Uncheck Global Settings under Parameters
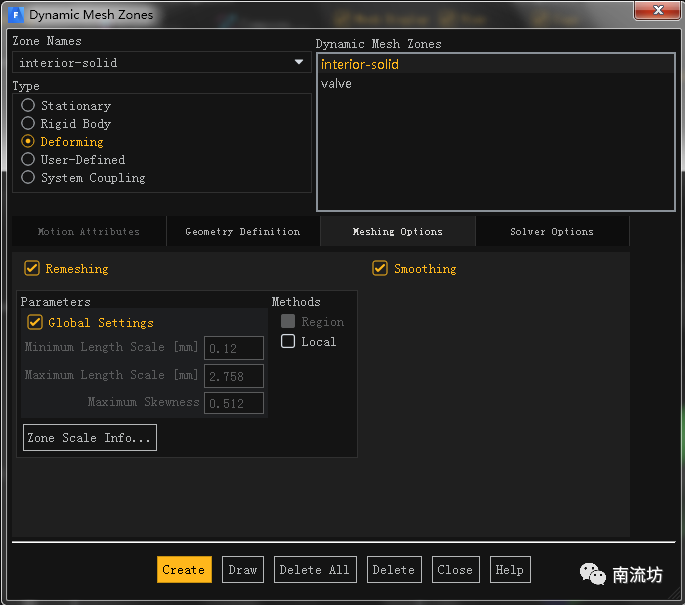Viewport: 685px width, 605px height. point(35,322)
